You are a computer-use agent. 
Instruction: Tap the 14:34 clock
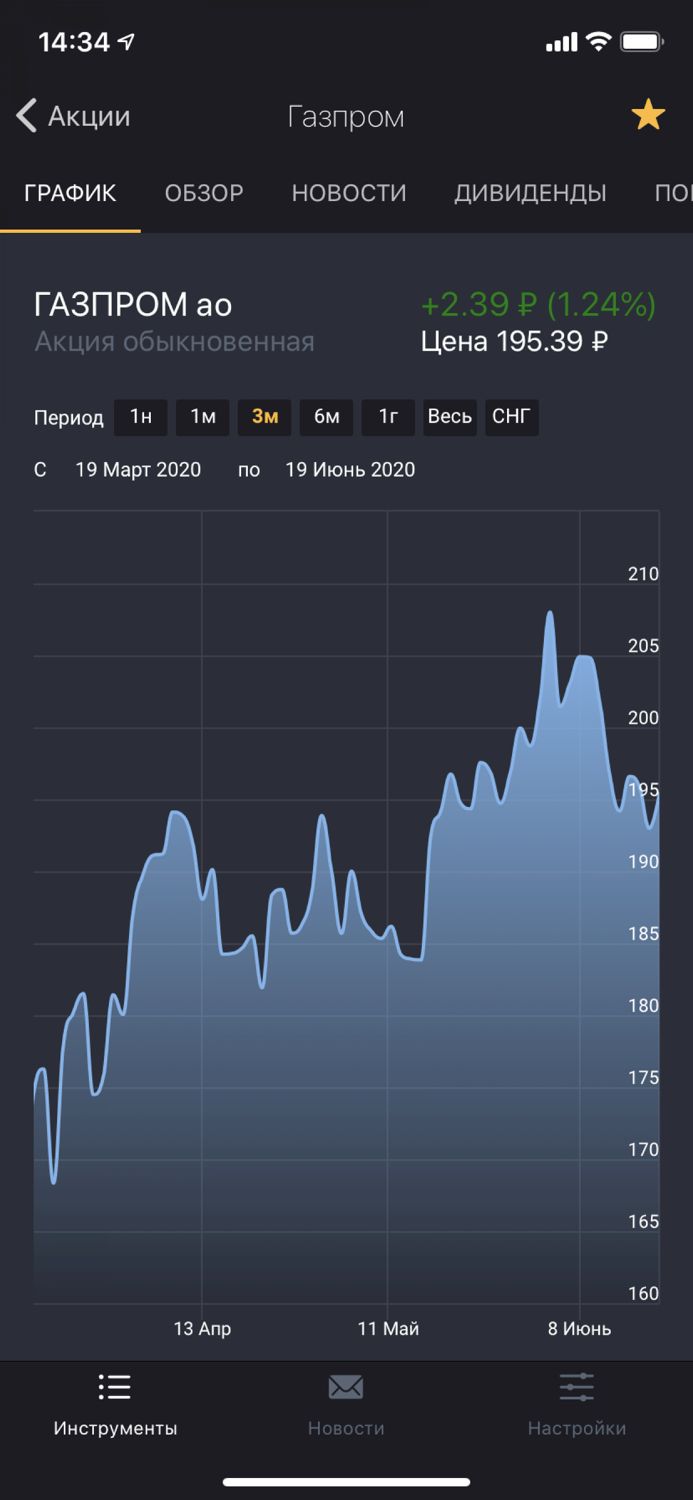[73, 42]
